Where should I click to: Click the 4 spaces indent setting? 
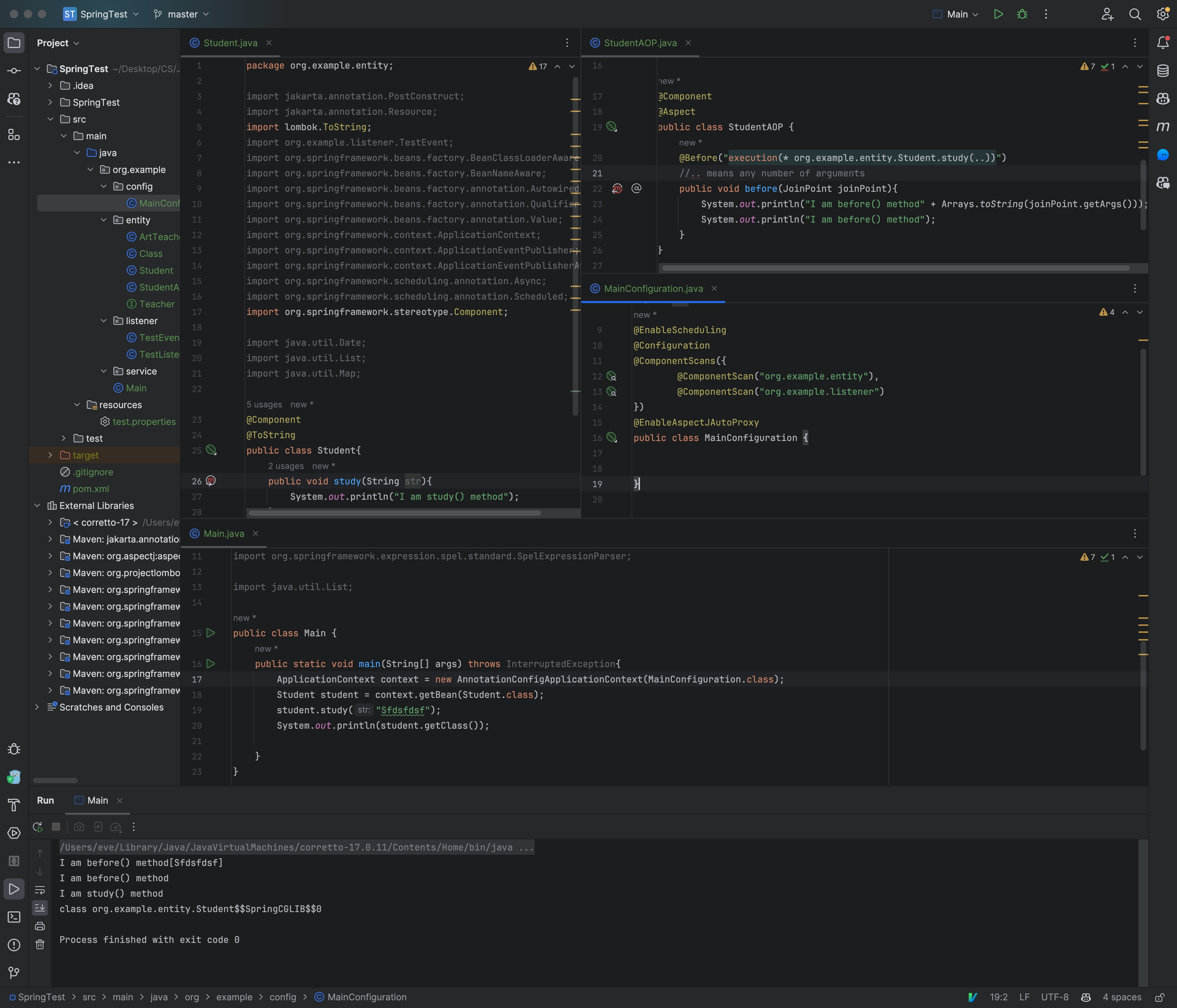coord(1122,997)
